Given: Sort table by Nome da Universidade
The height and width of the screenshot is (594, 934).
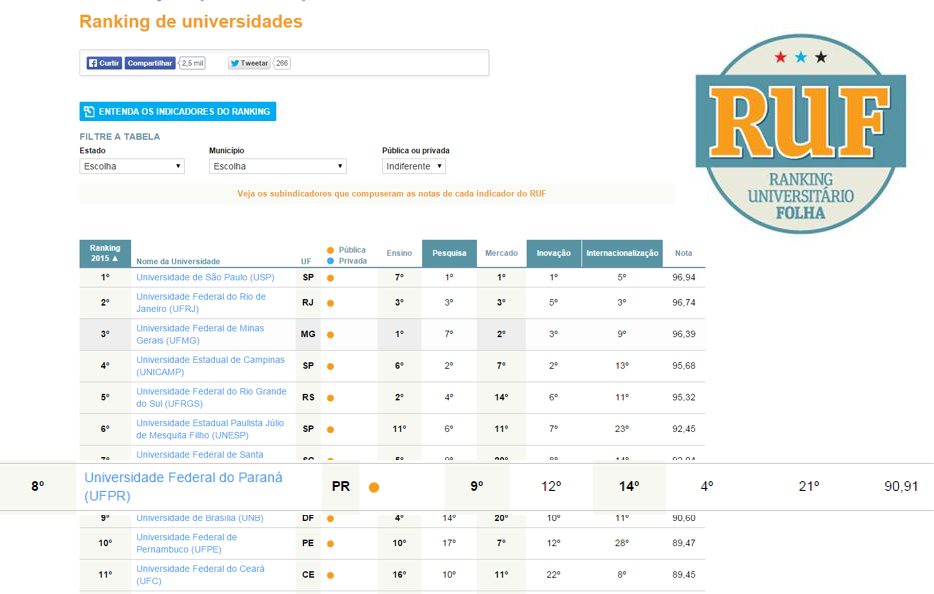Looking at the screenshot, I should [x=178, y=262].
